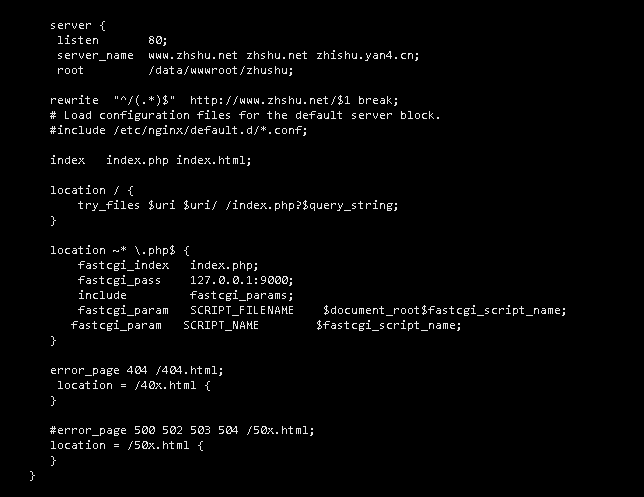Click "zhishu.yan4.cn;" in the server_name line
Screen dimensions: 644x497
(369, 55)
